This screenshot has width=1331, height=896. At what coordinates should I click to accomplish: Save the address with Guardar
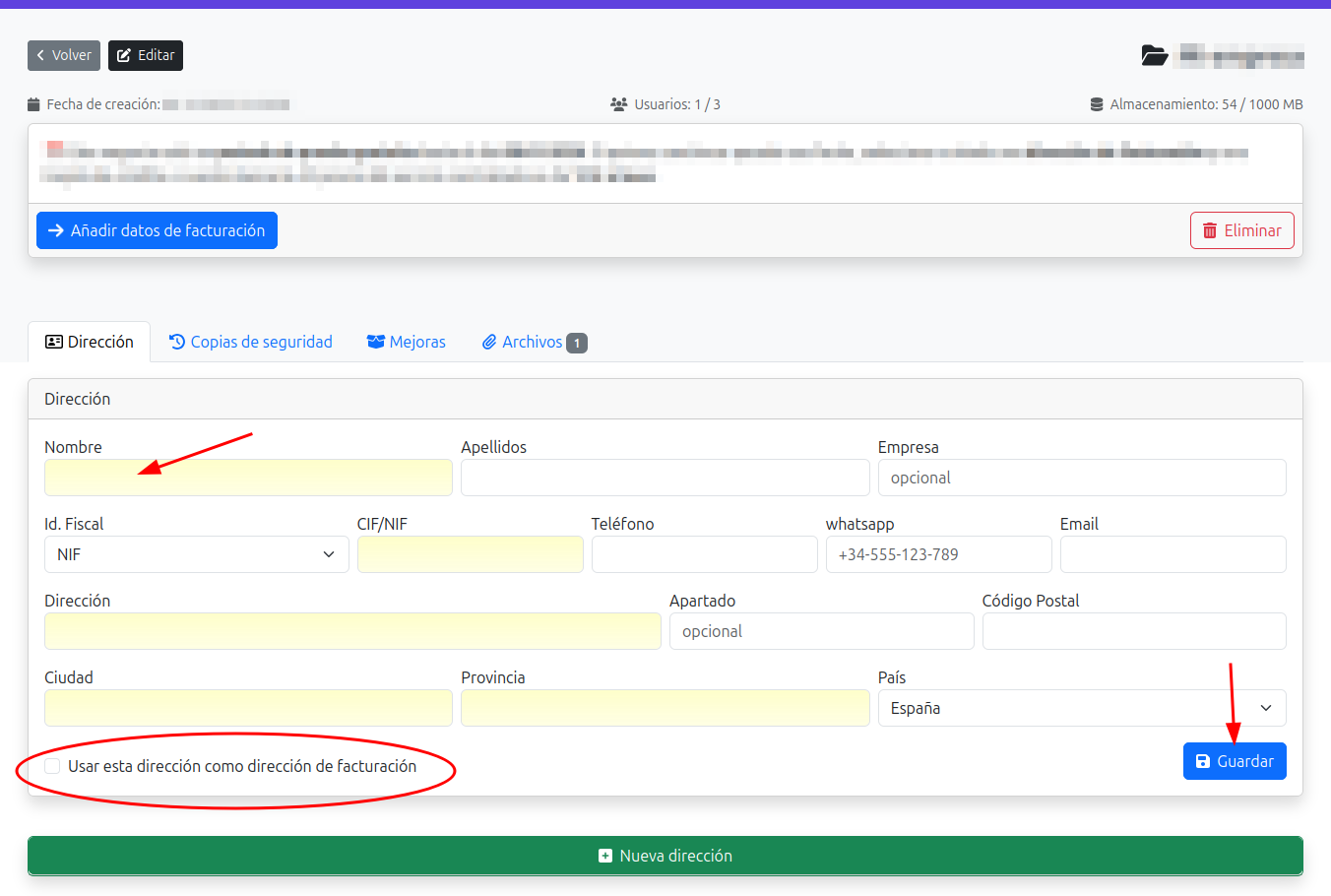[x=1234, y=761]
